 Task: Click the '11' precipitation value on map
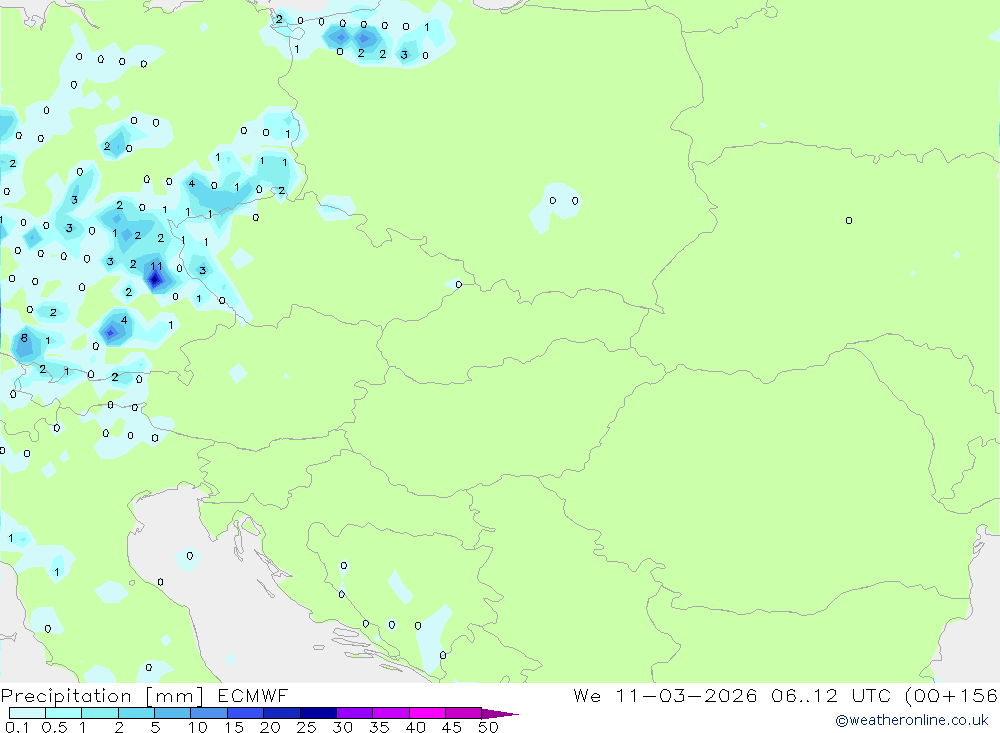(156, 266)
